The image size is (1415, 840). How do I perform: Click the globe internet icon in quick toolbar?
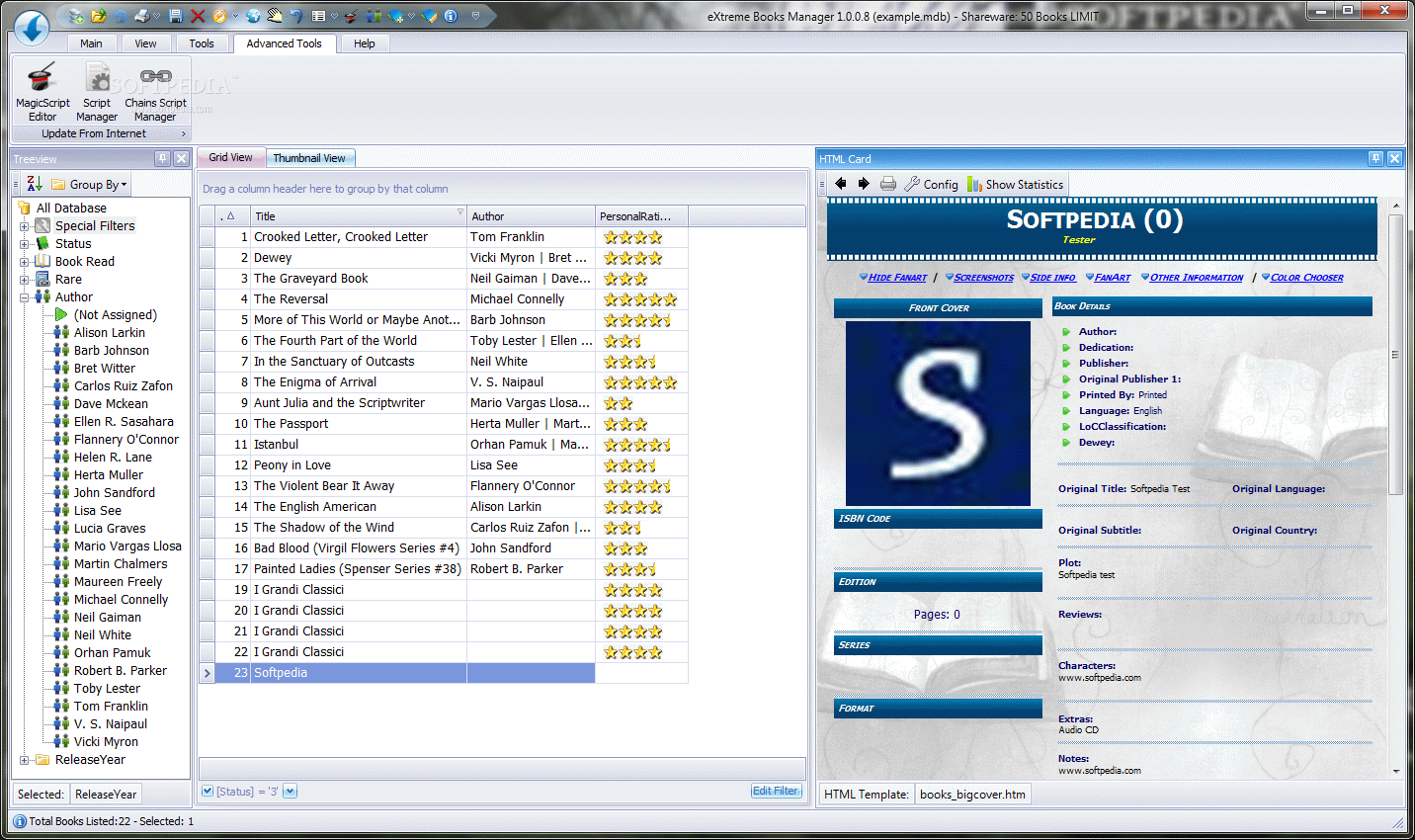[x=253, y=16]
